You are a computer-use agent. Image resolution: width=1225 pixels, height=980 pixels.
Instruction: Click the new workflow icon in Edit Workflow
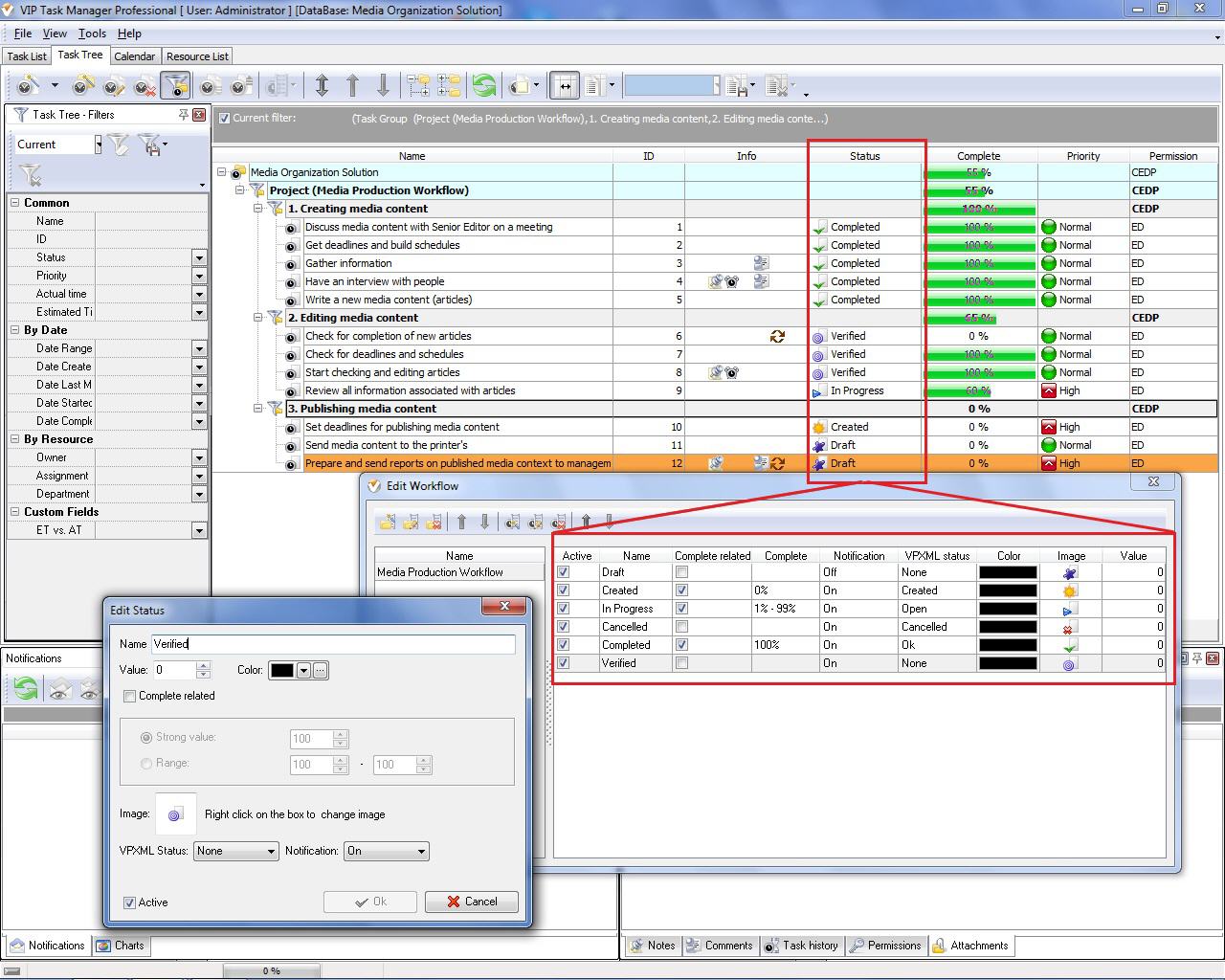(x=388, y=522)
